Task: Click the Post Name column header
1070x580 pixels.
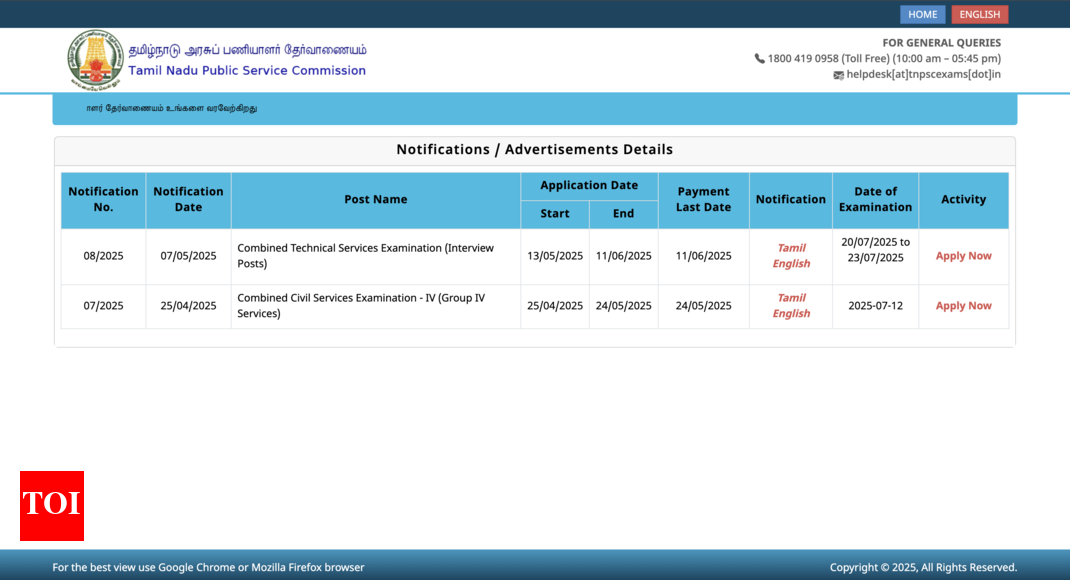Action: tap(375, 200)
